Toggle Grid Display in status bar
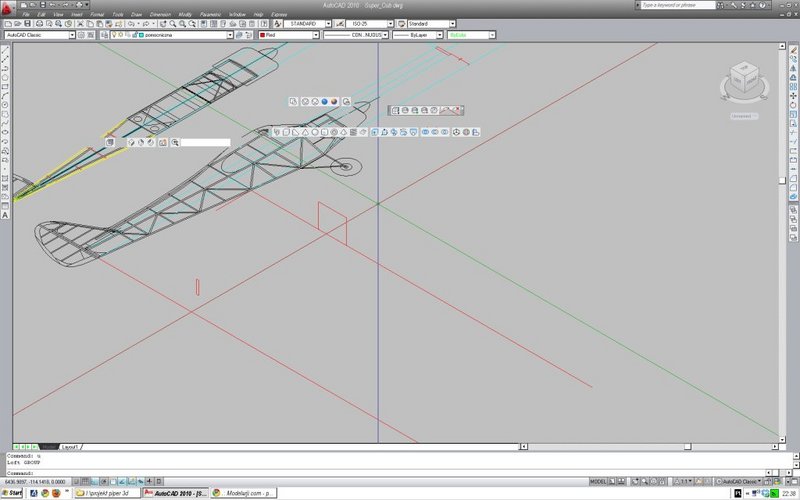 85,481
